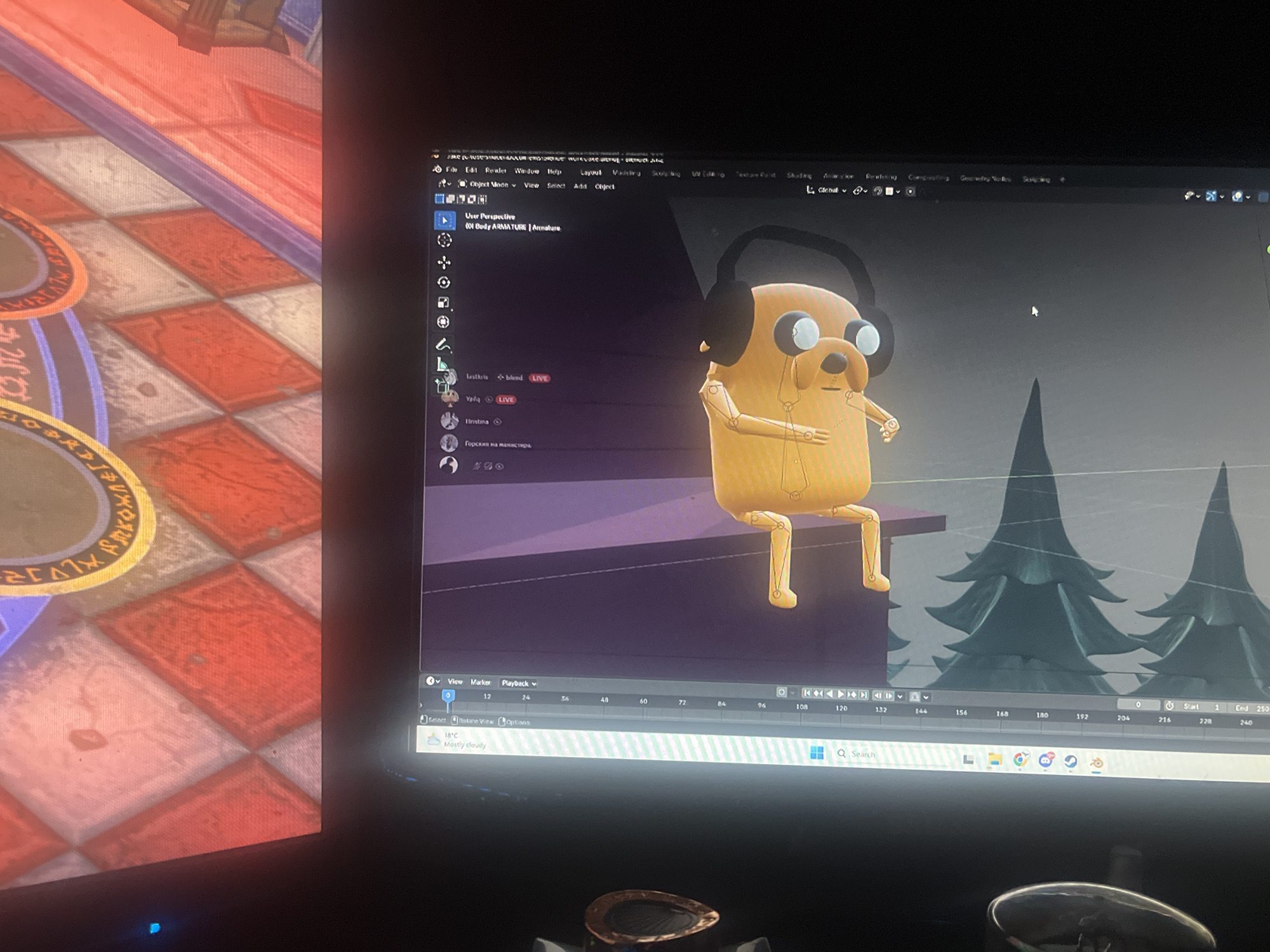This screenshot has width=1270, height=952.
Task: Open the Object Mode dropdown
Action: pos(487,185)
